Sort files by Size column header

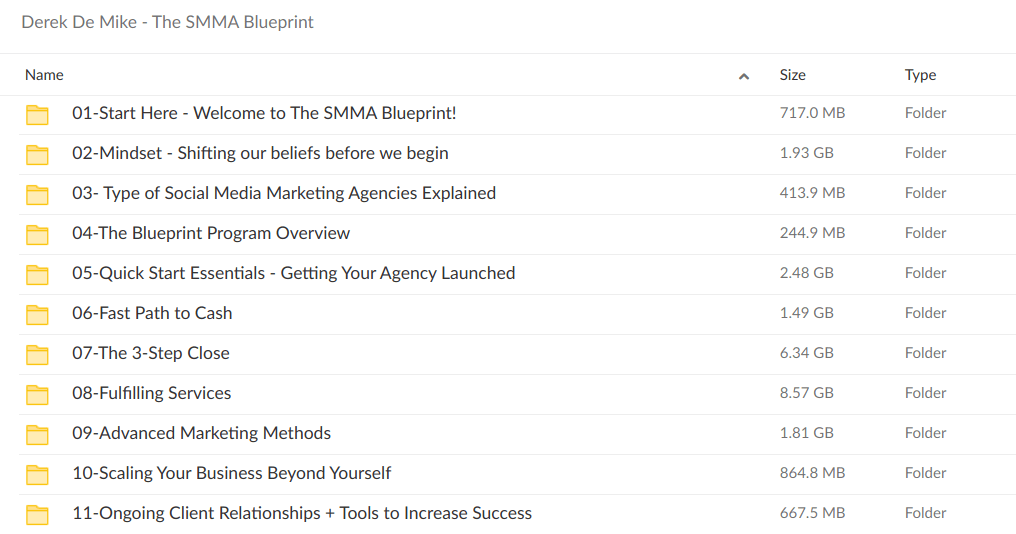792,75
